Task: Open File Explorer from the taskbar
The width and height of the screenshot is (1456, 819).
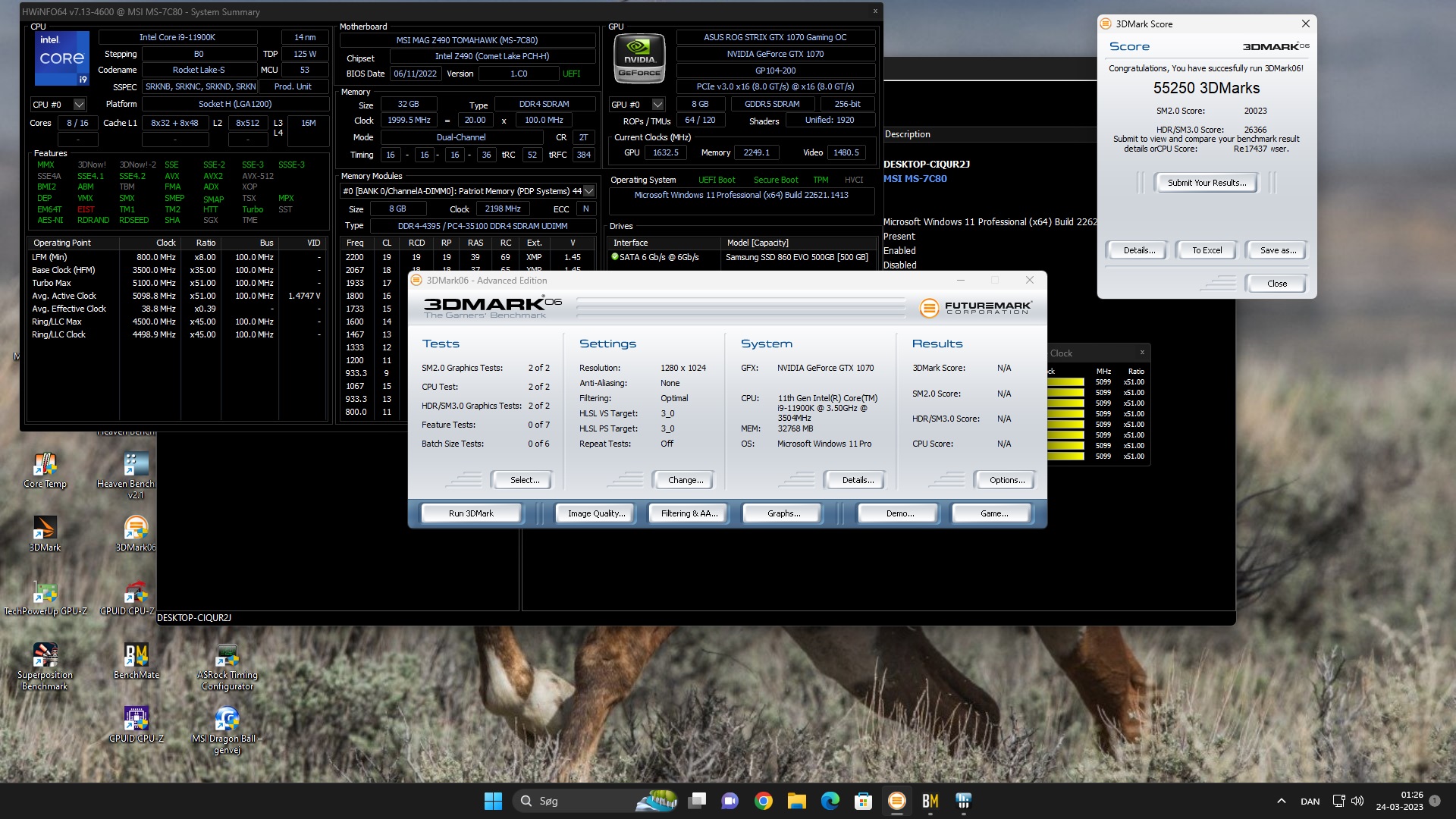Action: [x=796, y=801]
